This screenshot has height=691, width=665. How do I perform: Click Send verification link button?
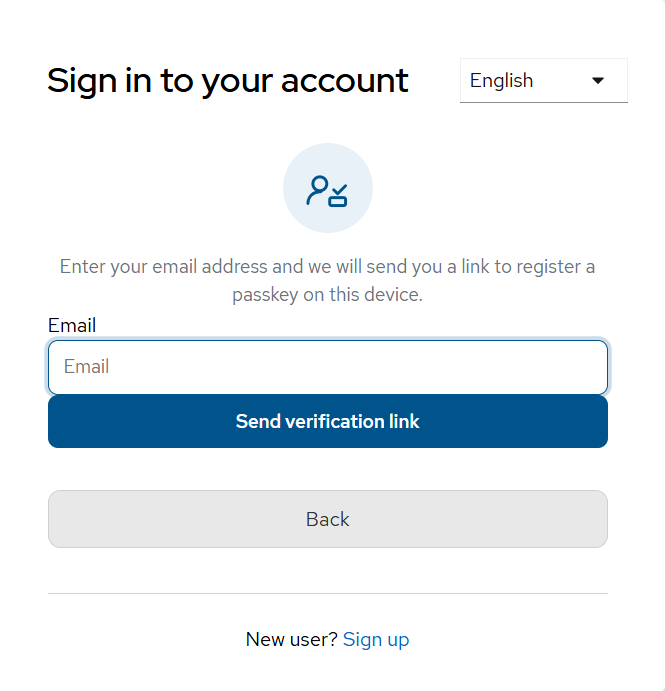pyautogui.click(x=327, y=421)
